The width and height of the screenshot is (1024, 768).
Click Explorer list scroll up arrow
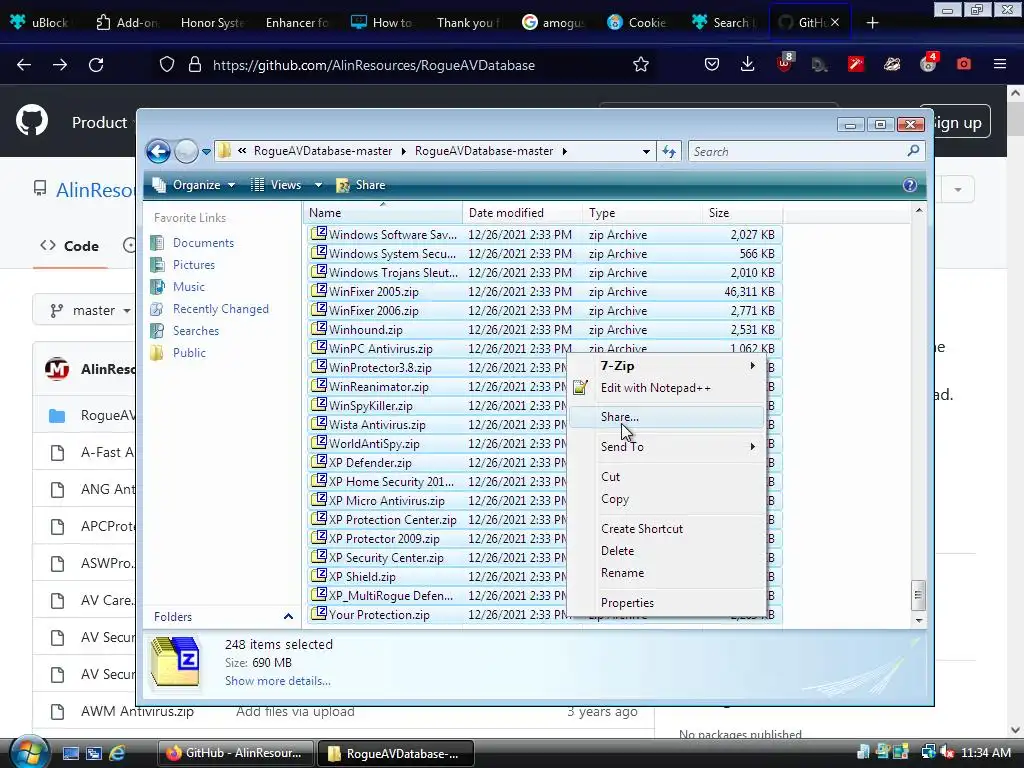pyautogui.click(x=918, y=210)
